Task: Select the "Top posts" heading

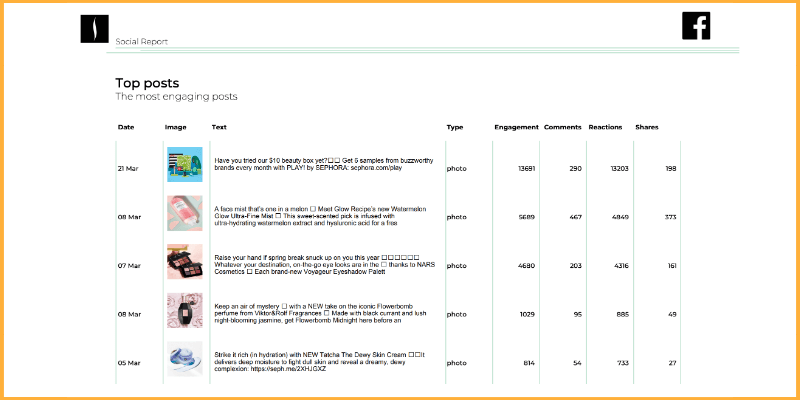Action: [147, 83]
